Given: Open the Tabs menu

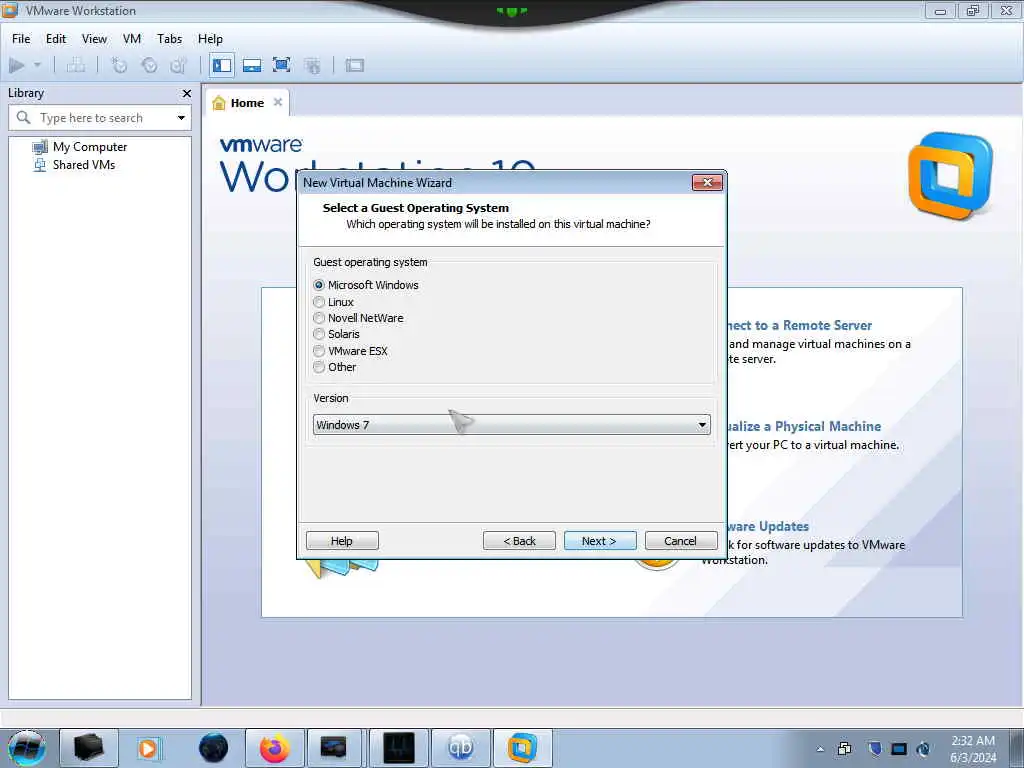Looking at the screenshot, I should pyautogui.click(x=170, y=39).
